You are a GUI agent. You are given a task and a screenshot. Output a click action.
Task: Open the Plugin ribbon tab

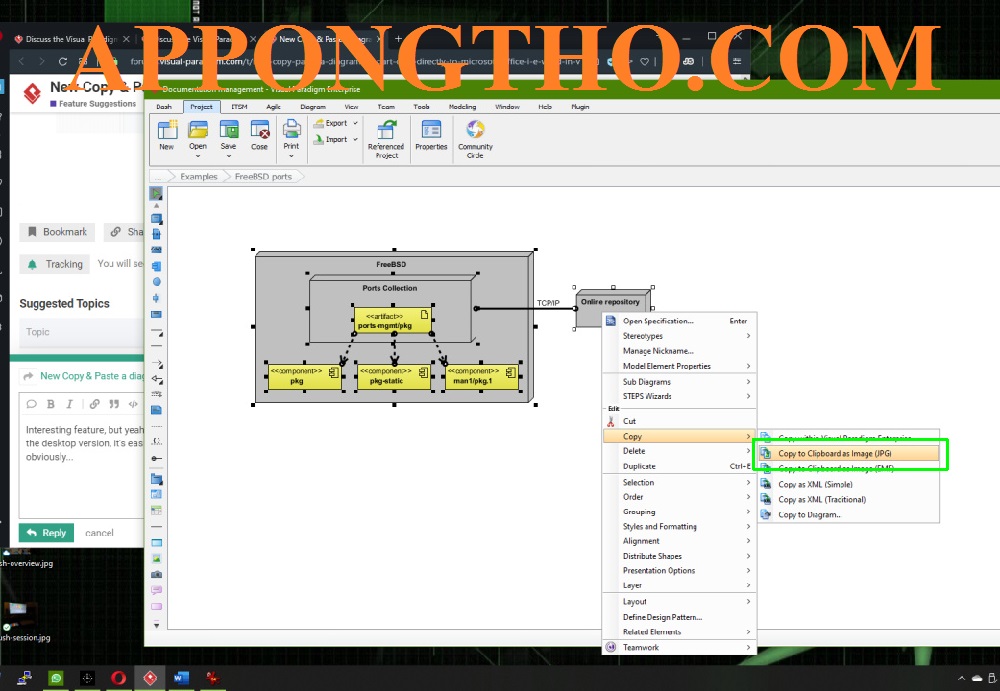[x=580, y=107]
